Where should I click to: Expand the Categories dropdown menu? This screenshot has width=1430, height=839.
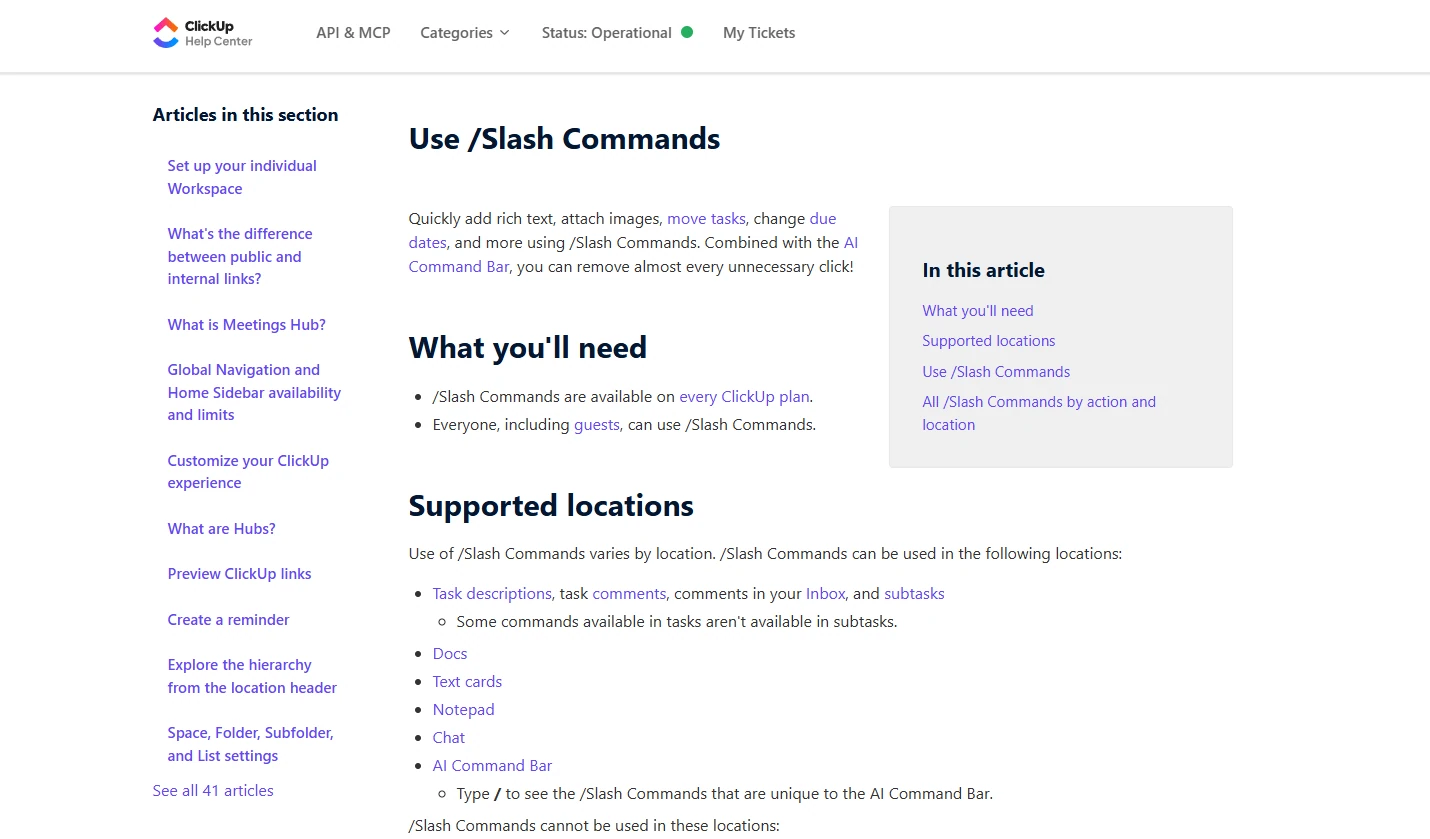[x=465, y=33]
